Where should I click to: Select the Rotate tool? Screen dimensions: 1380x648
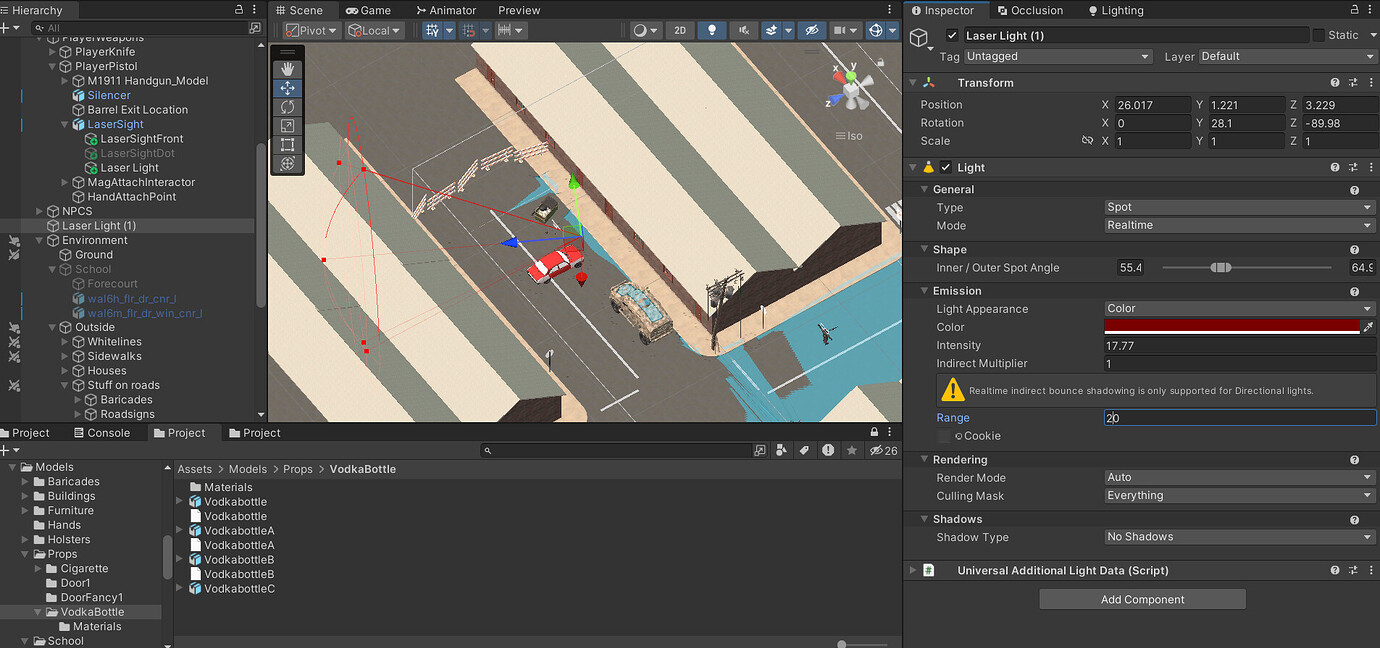click(x=288, y=107)
